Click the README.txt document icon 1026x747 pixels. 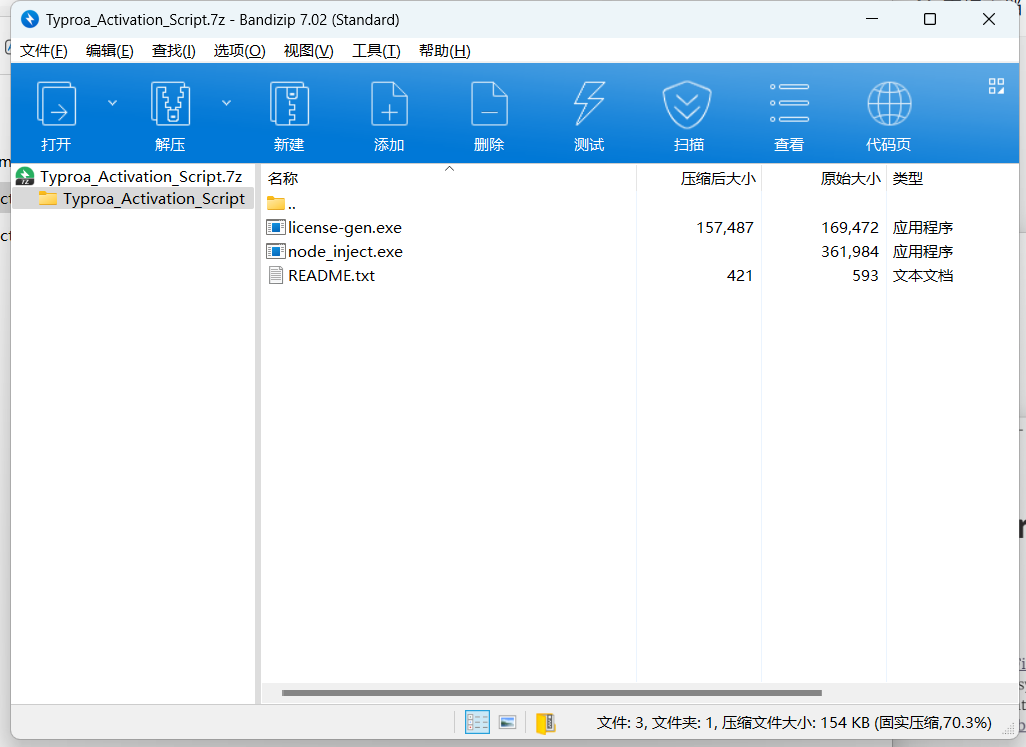click(x=275, y=275)
